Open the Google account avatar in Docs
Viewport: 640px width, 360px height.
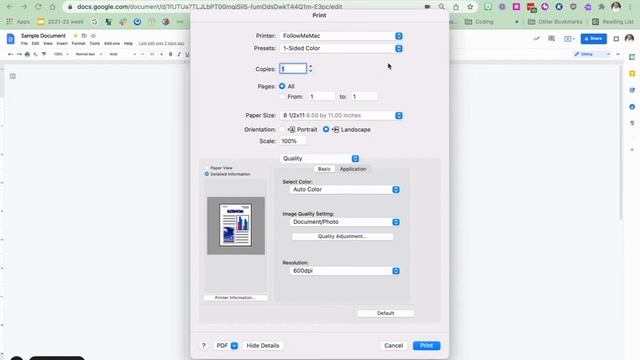point(629,39)
